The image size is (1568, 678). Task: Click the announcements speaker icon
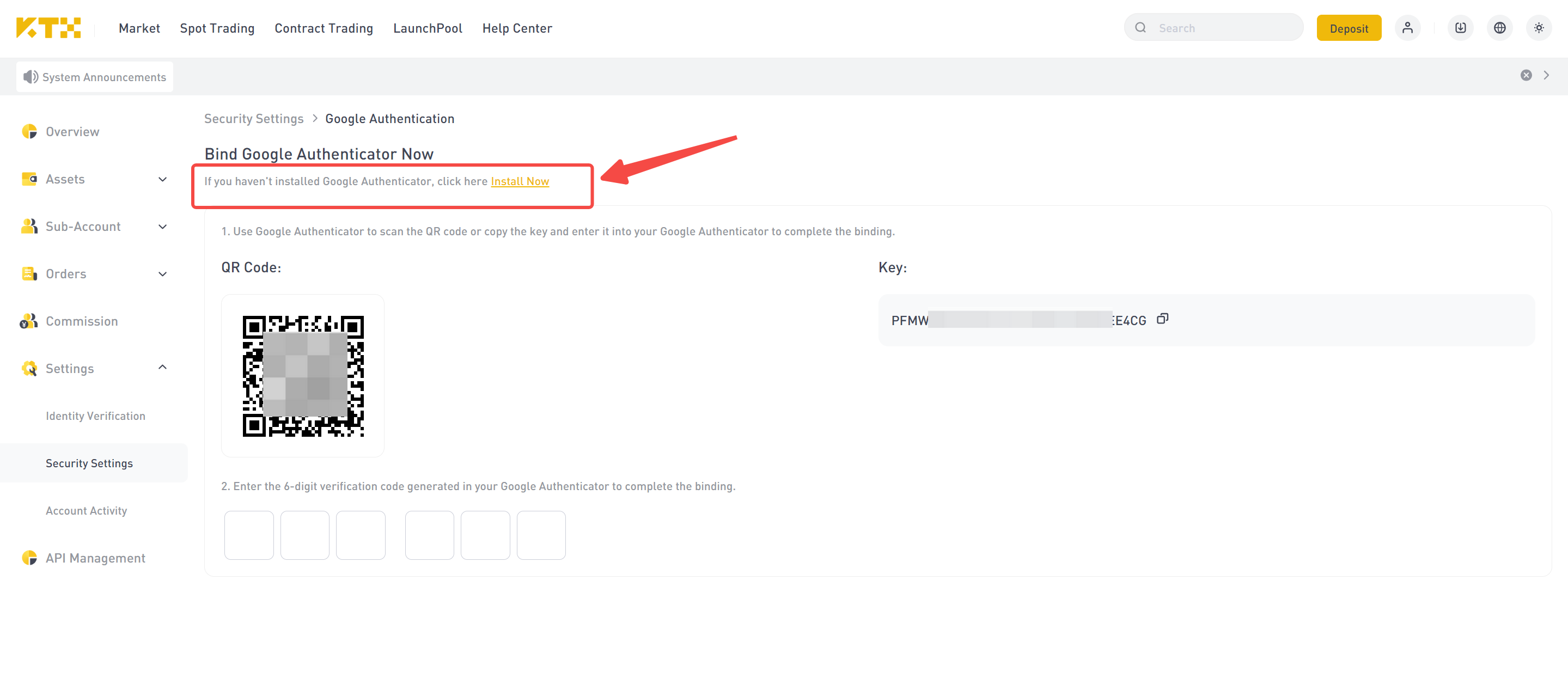[x=30, y=77]
